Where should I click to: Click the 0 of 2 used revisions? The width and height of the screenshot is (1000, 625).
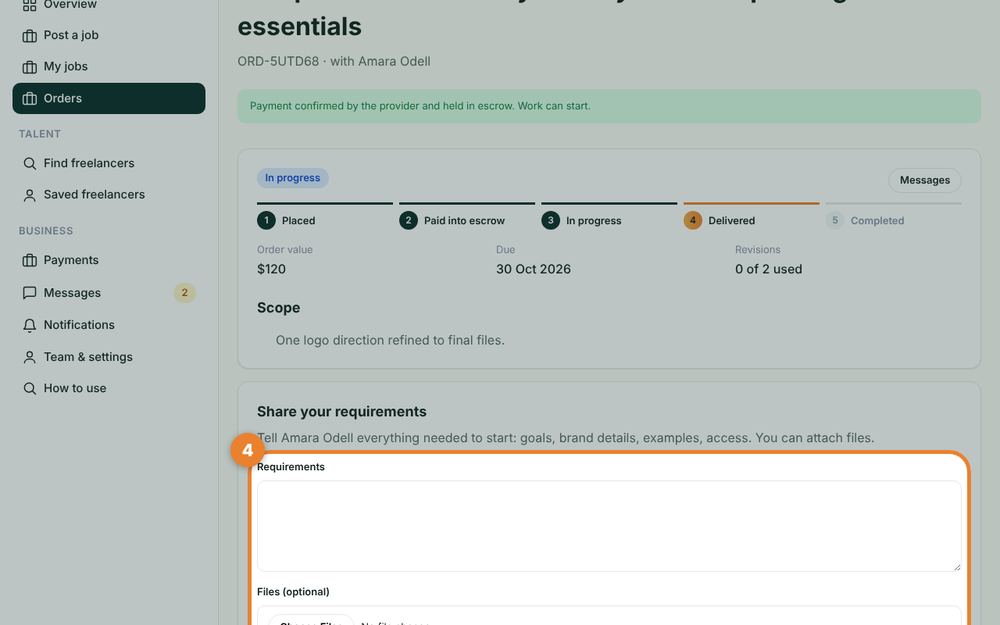768,269
